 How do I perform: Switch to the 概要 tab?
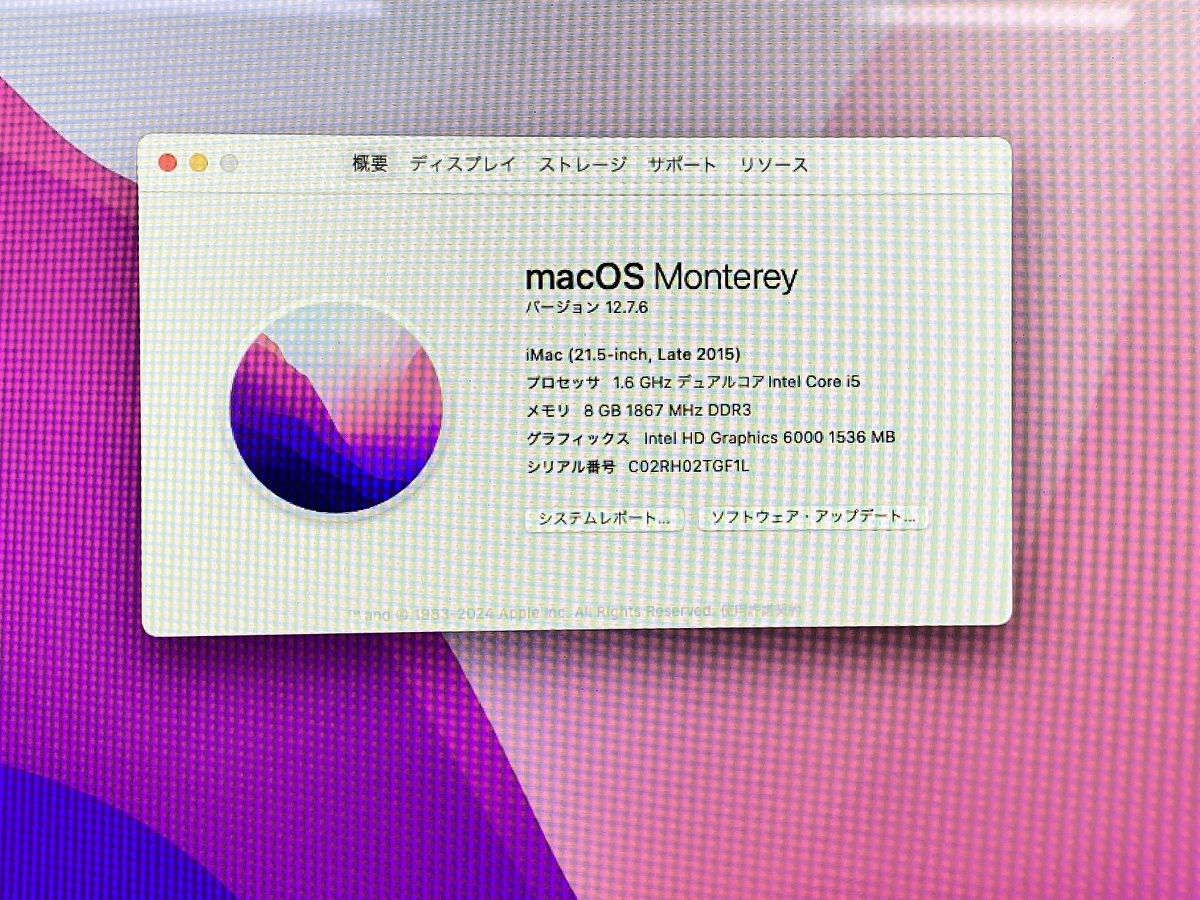point(370,165)
